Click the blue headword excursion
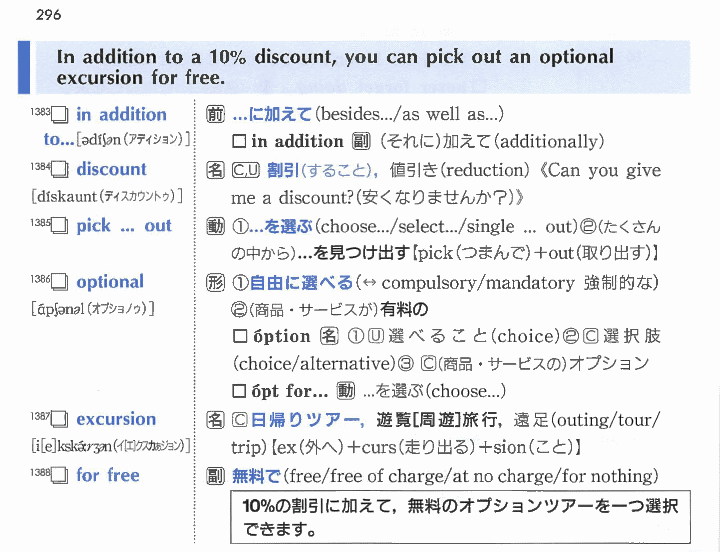 click(x=116, y=419)
